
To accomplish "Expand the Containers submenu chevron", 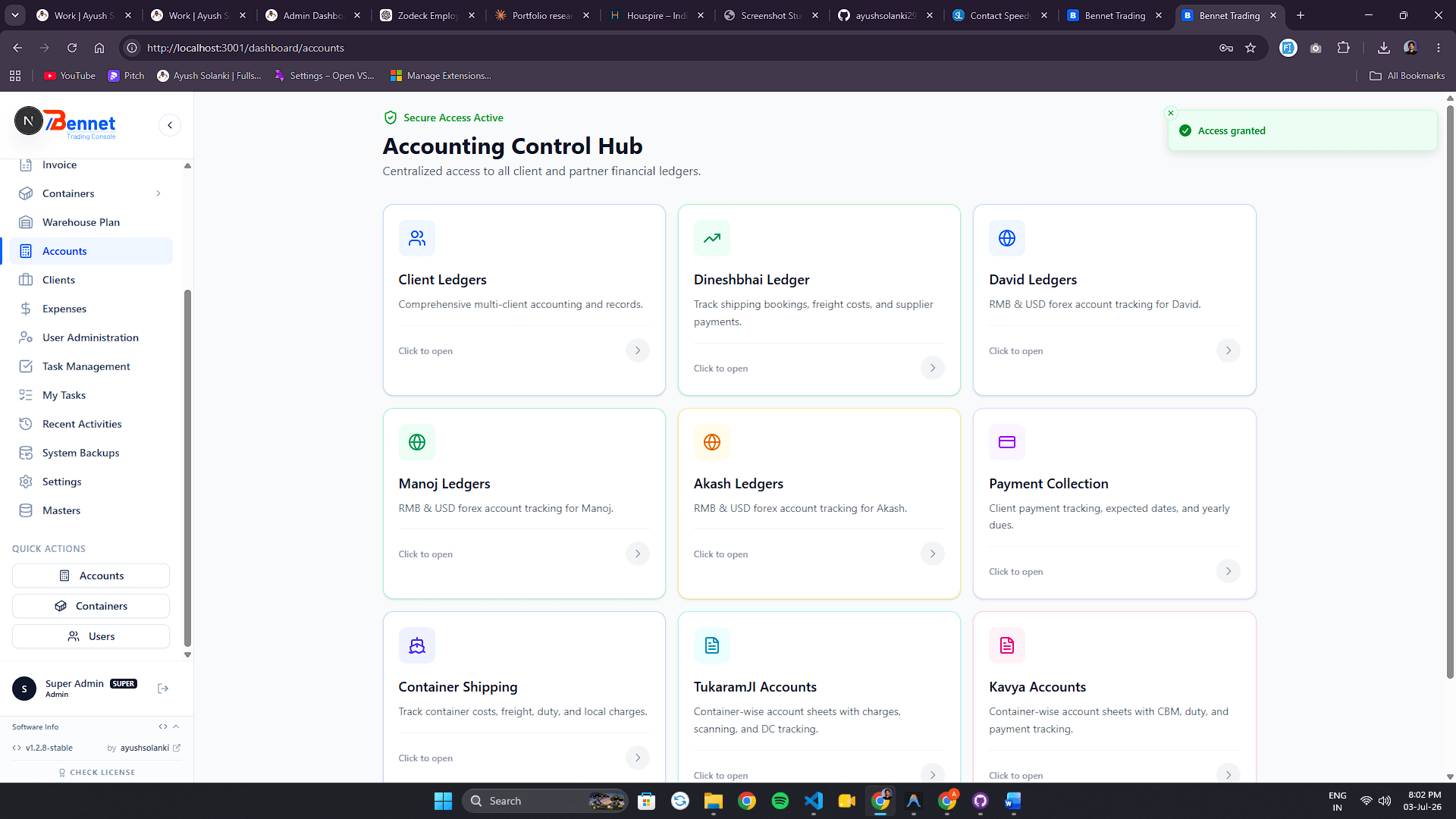I will pos(158,193).
